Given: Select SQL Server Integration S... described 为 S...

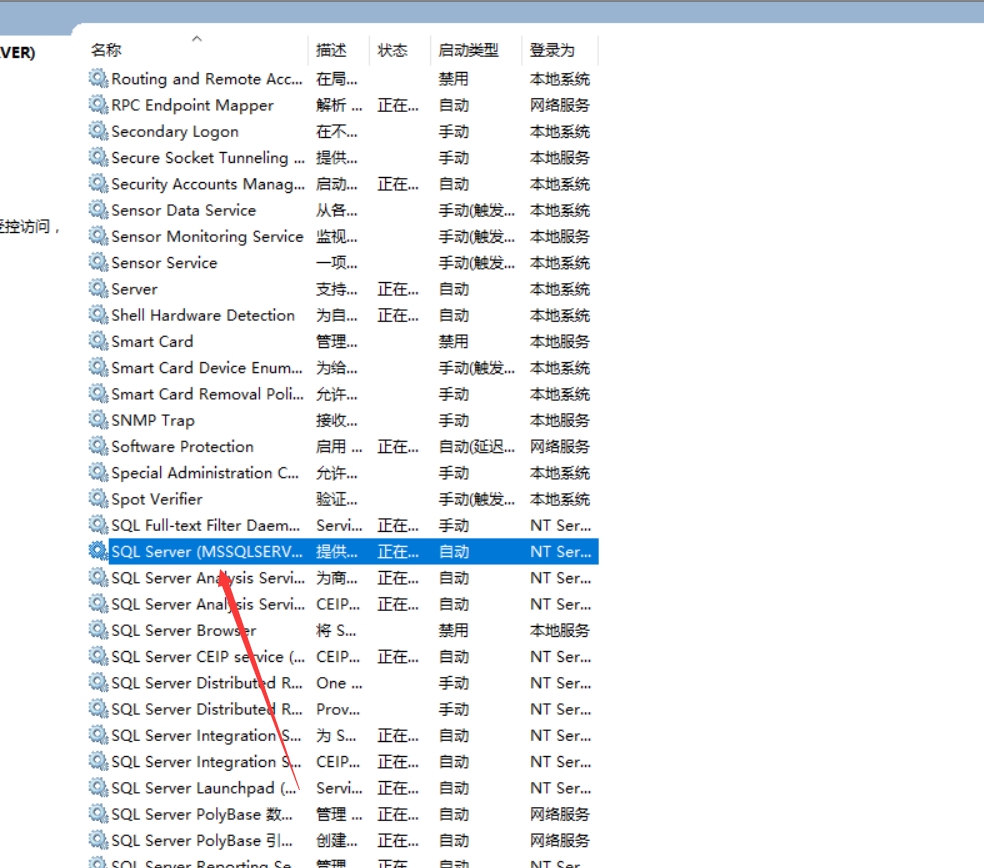Looking at the screenshot, I should point(206,736).
